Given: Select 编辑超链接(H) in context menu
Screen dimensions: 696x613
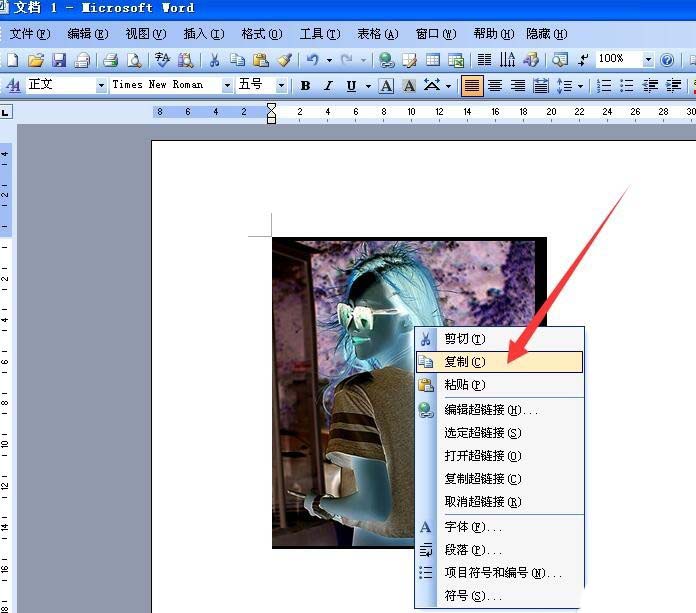Looking at the screenshot, I should pyautogui.click(x=499, y=410).
